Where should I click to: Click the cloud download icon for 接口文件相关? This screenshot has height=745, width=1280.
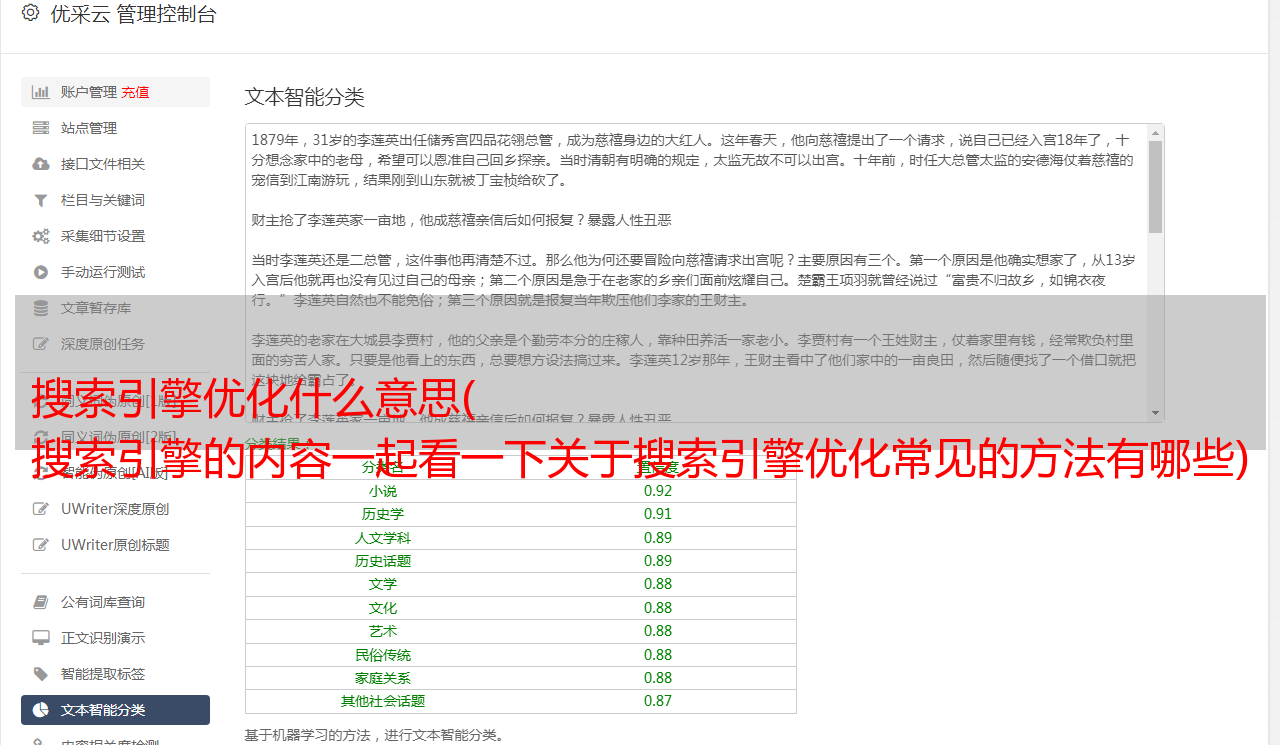pyautogui.click(x=41, y=164)
